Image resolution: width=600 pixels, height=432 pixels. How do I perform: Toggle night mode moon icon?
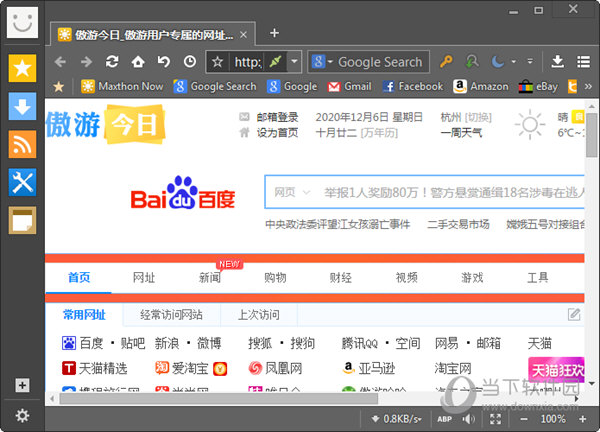coord(497,62)
